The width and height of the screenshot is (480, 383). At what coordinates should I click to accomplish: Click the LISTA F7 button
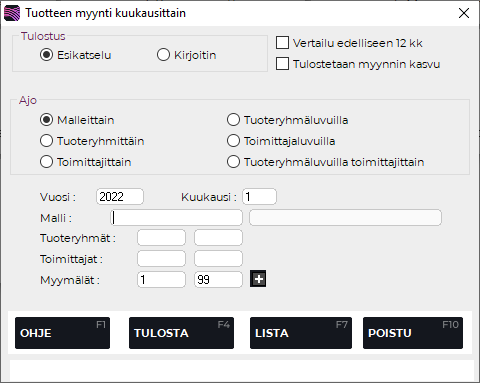[301, 333]
